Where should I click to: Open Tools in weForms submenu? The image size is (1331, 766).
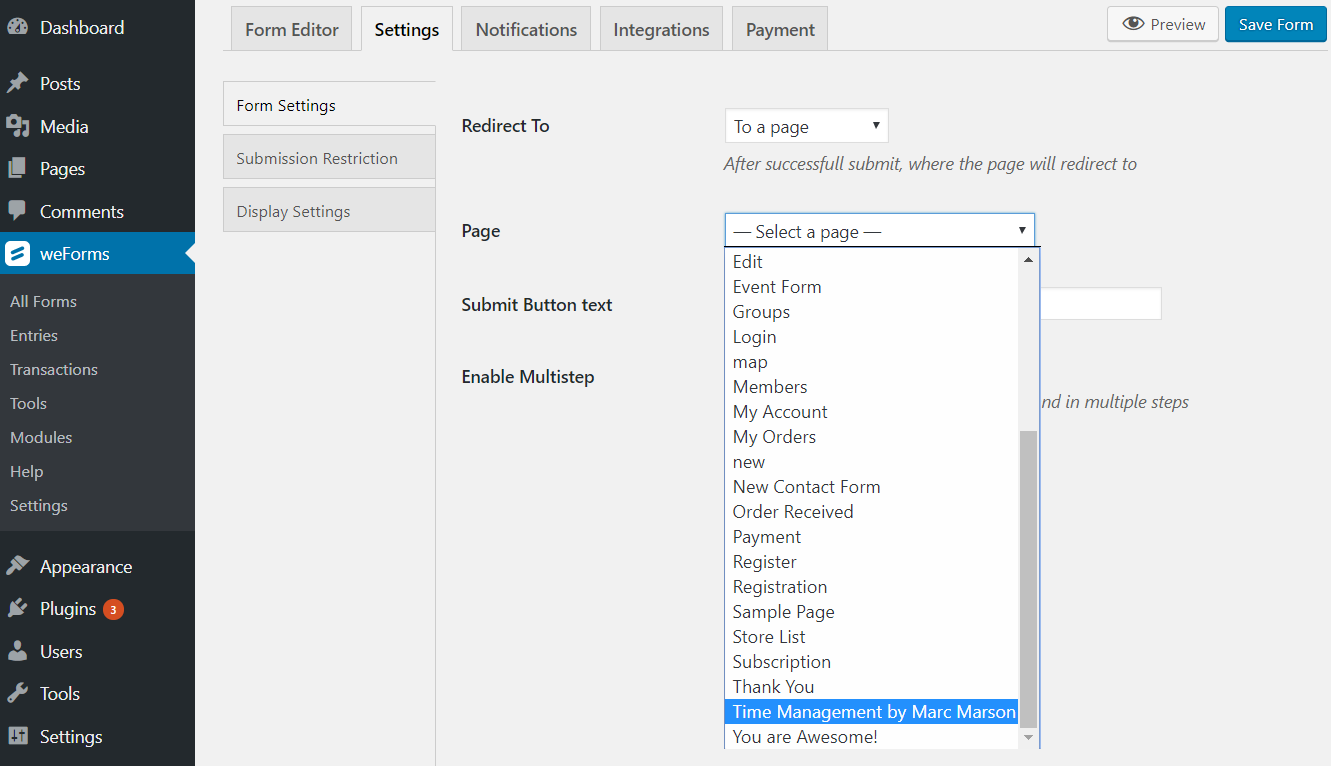point(28,403)
